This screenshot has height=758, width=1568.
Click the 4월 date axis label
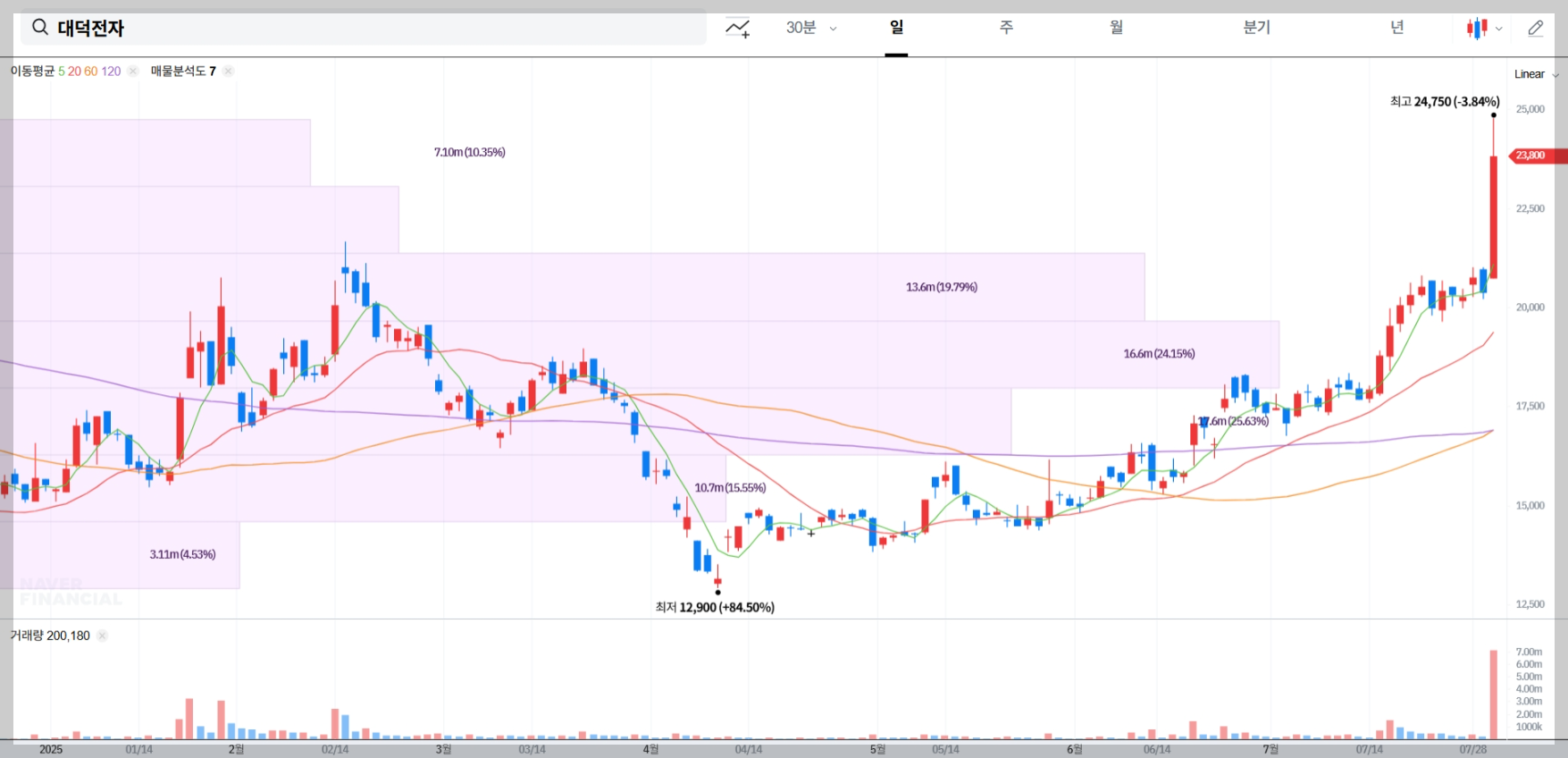pyautogui.click(x=650, y=749)
